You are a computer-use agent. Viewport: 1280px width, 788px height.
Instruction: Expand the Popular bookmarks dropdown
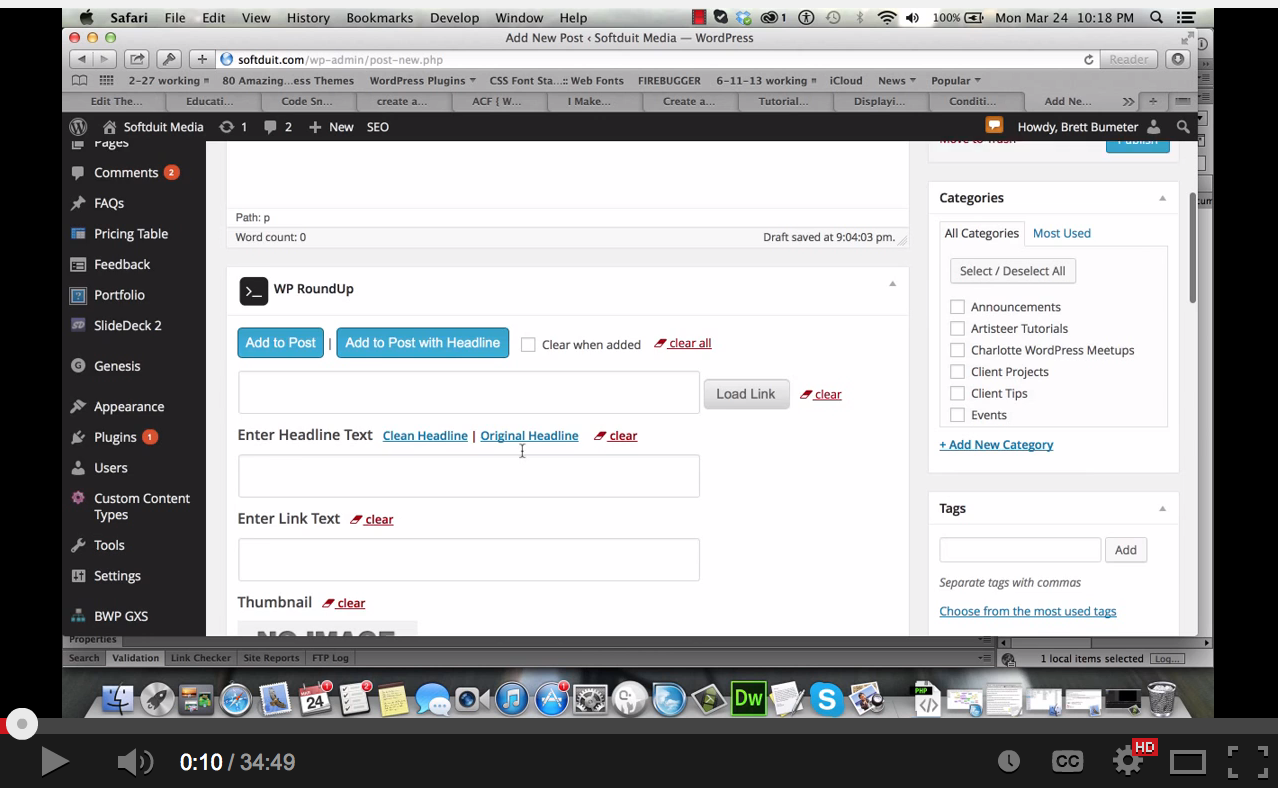[x=956, y=81]
